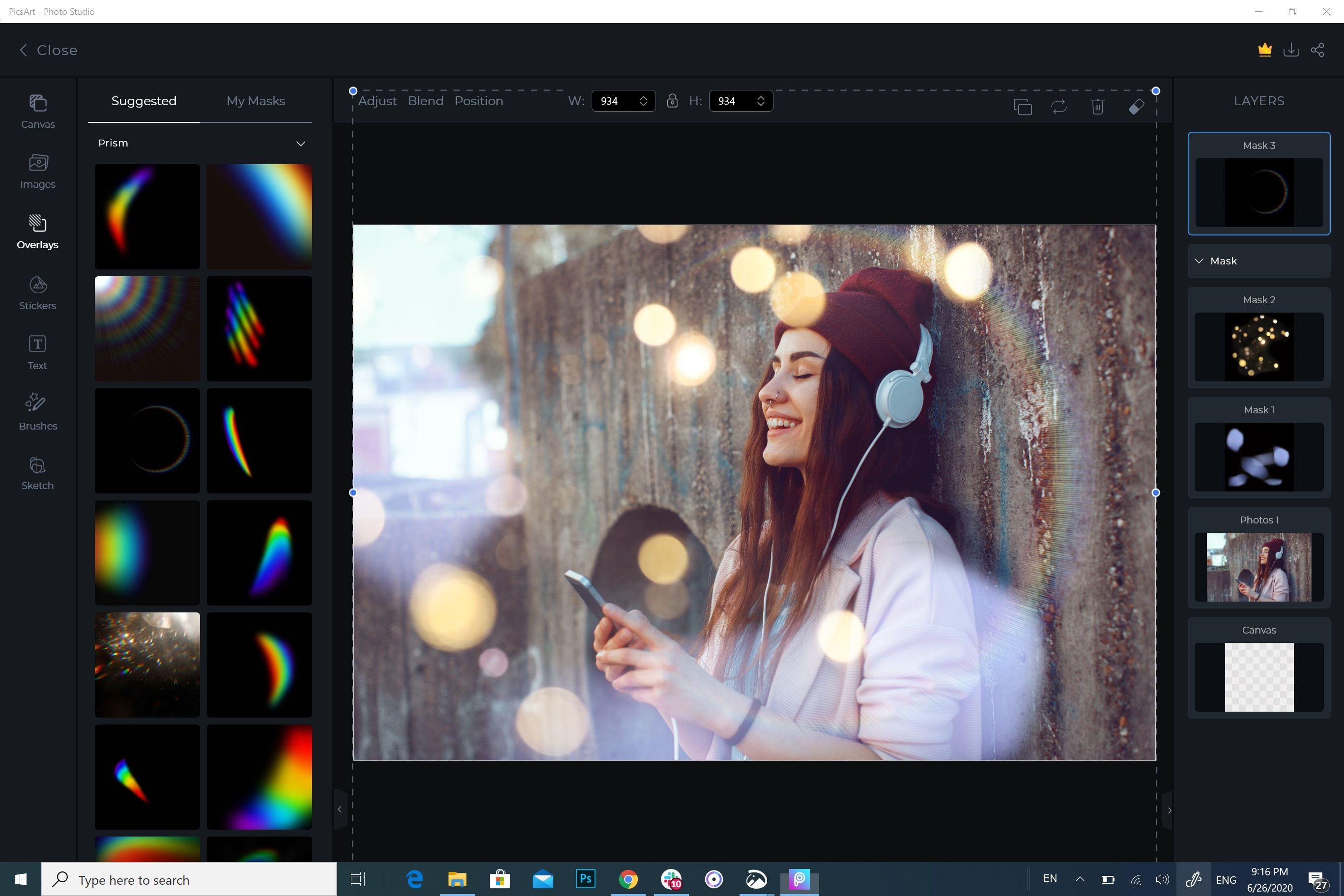Click the Position option in top toolbar

[479, 100]
